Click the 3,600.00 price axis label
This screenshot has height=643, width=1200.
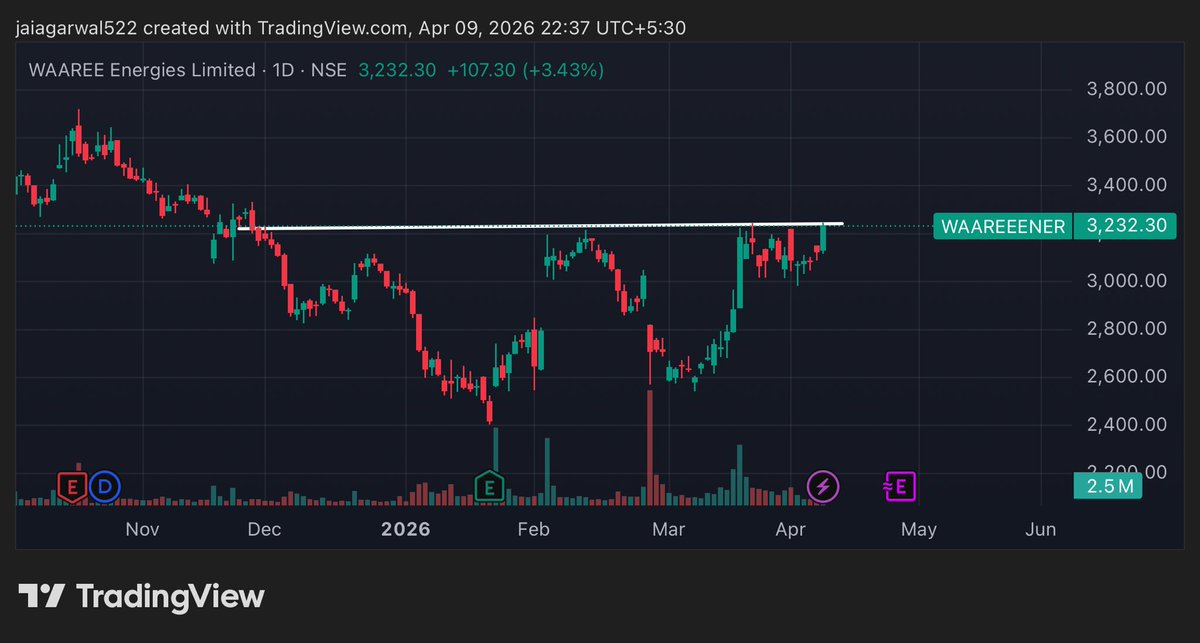[1127, 137]
